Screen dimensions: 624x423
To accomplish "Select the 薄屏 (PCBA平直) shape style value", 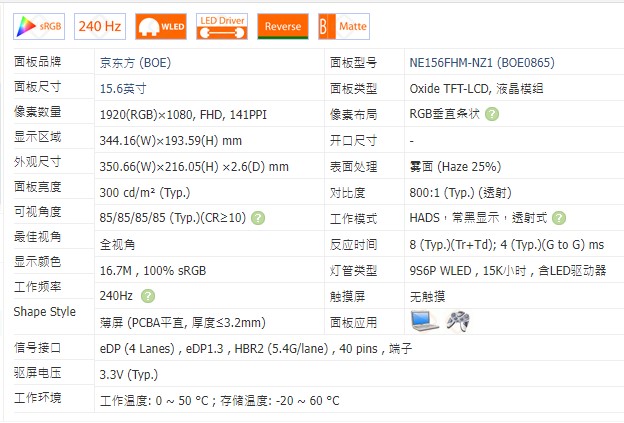I will 183,322.
